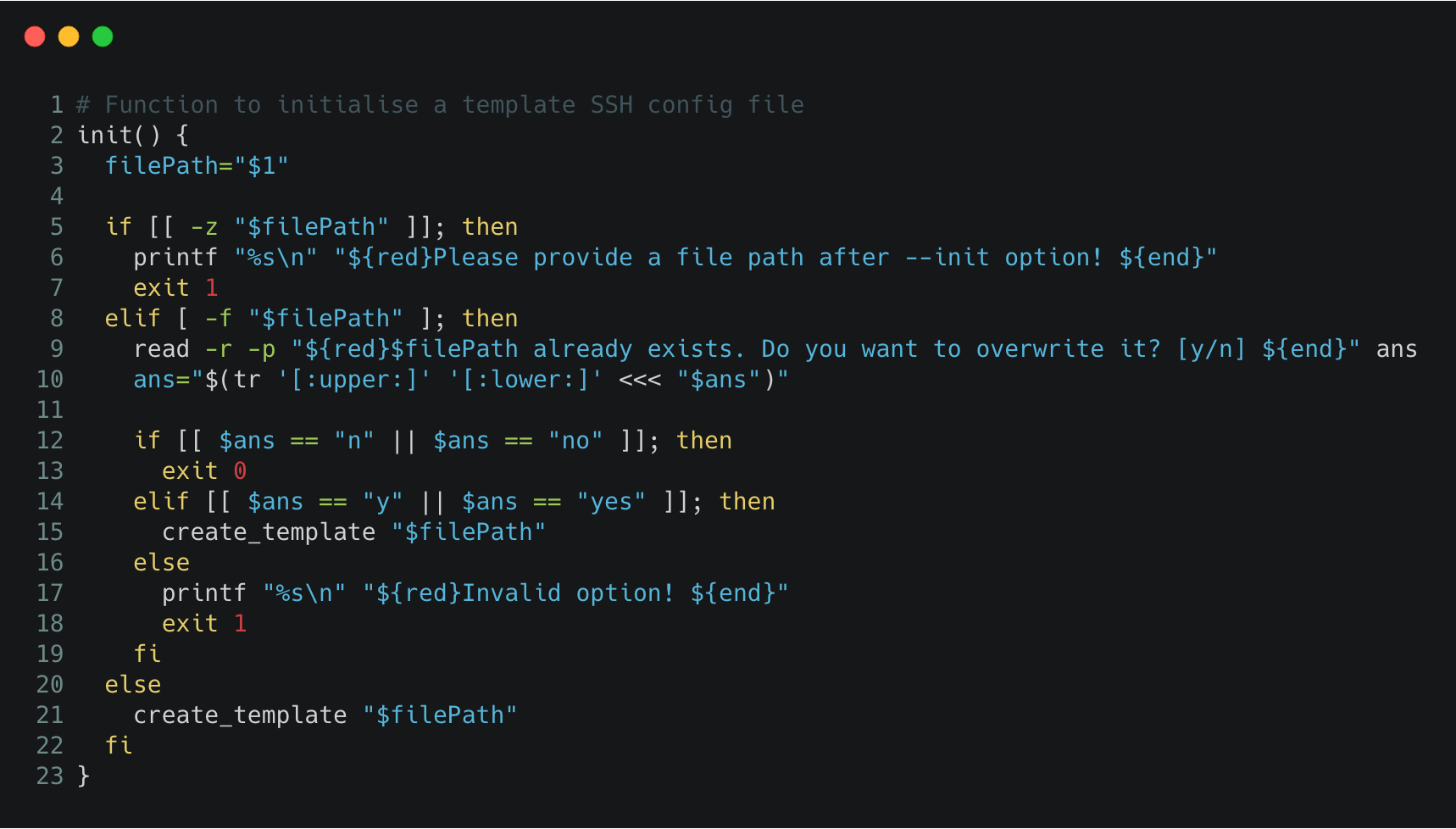Click the green maximize window button
1456x829 pixels.
click(103, 36)
